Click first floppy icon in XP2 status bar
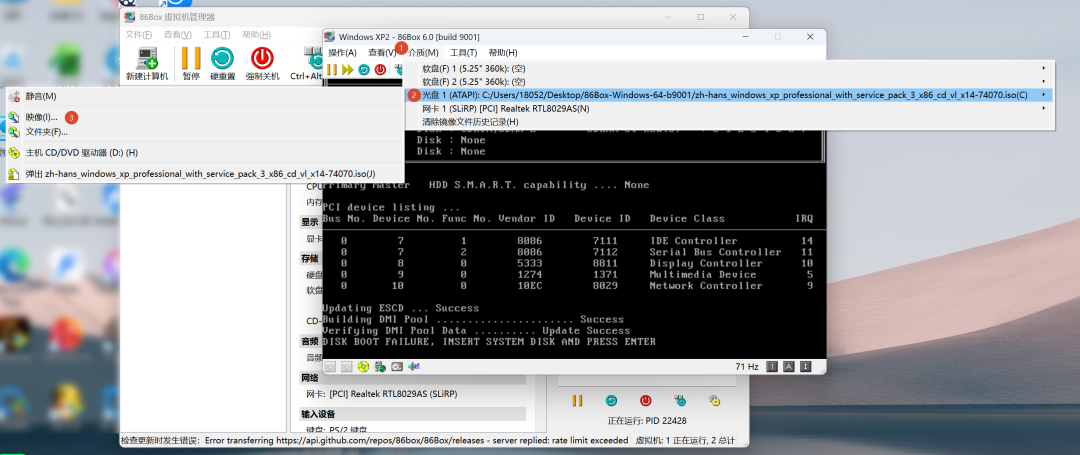Viewport: 1080px width, 455px height. 330,366
